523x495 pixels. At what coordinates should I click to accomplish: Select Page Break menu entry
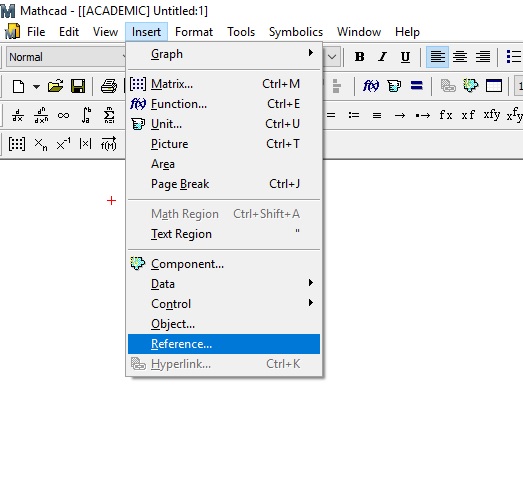click(224, 184)
